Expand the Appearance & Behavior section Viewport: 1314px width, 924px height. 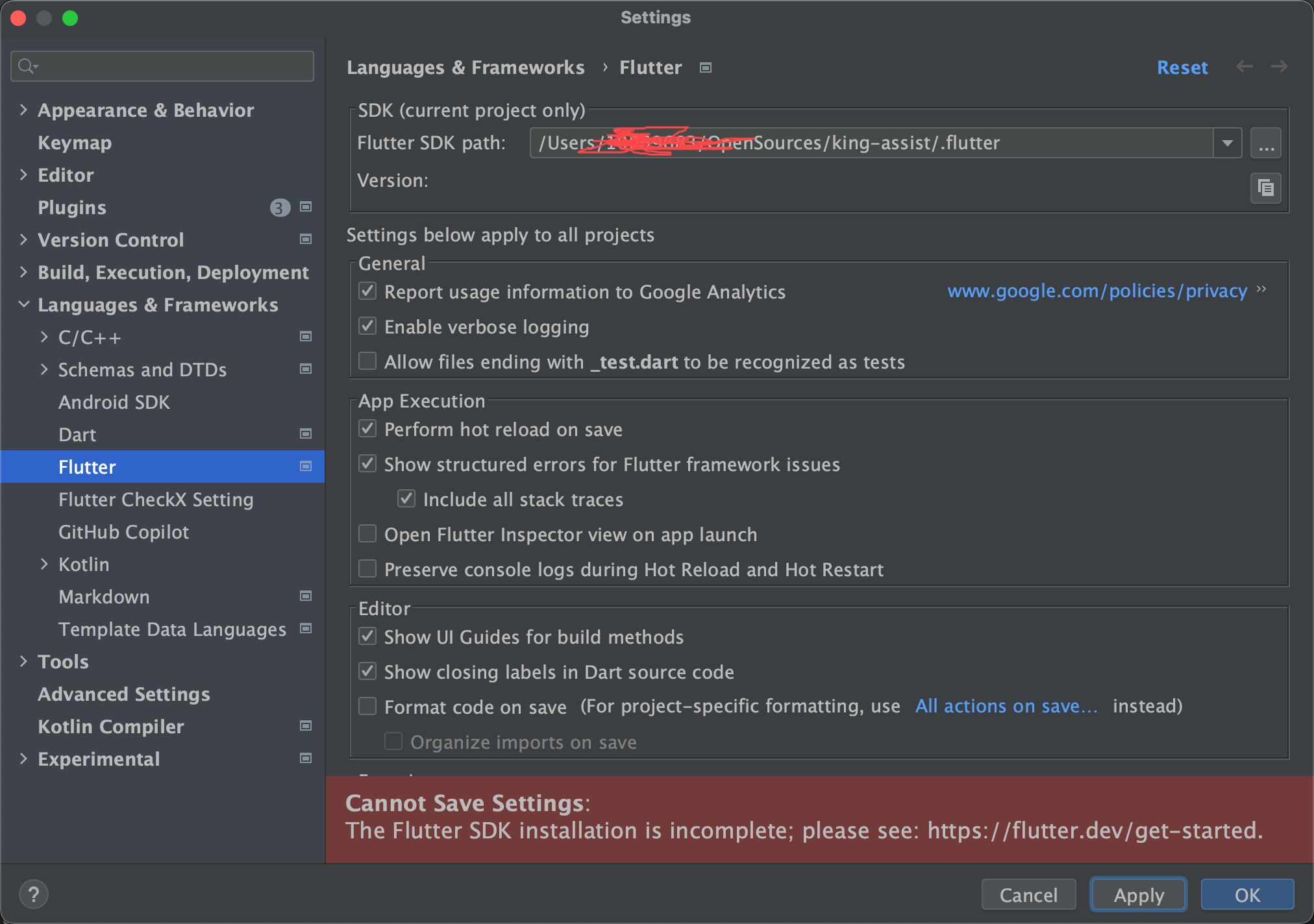[24, 110]
